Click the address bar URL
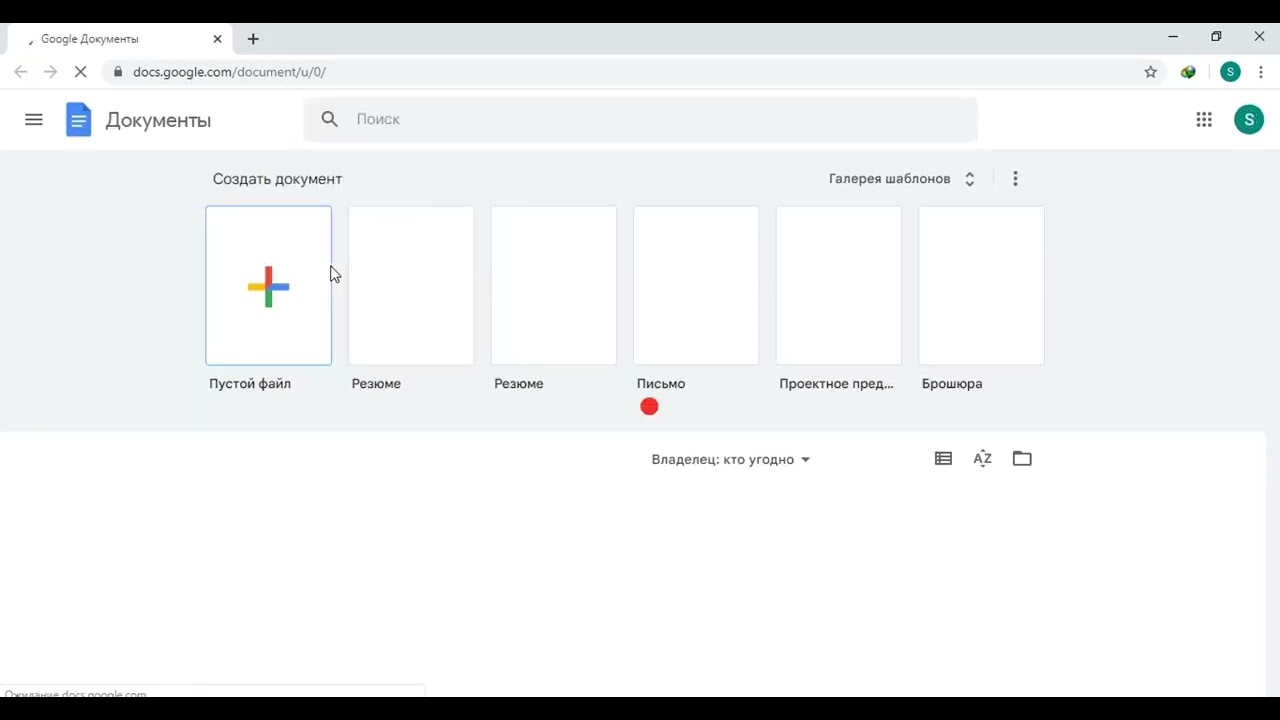This screenshot has height=720, width=1280. coord(229,72)
